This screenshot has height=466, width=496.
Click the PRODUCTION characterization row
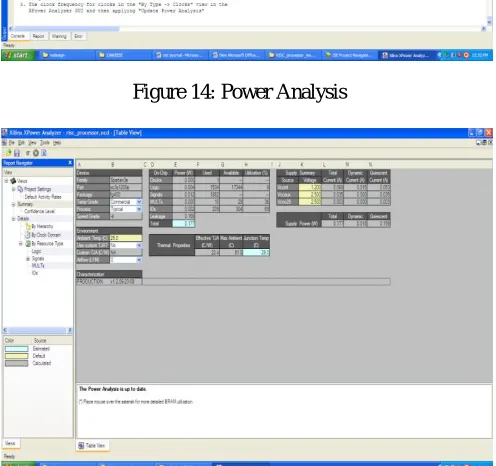(x=233, y=282)
